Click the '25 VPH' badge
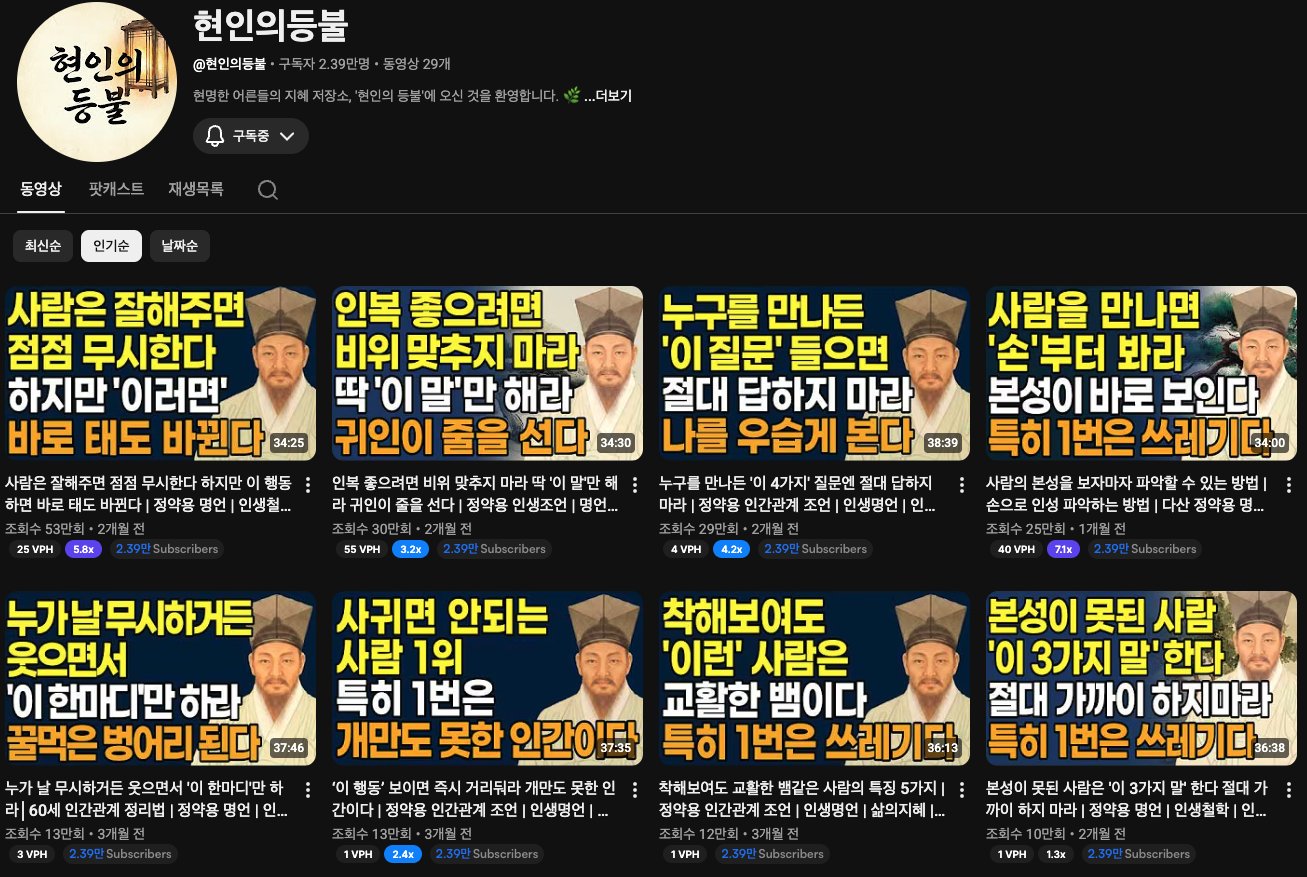The height and width of the screenshot is (877, 1307). point(33,549)
